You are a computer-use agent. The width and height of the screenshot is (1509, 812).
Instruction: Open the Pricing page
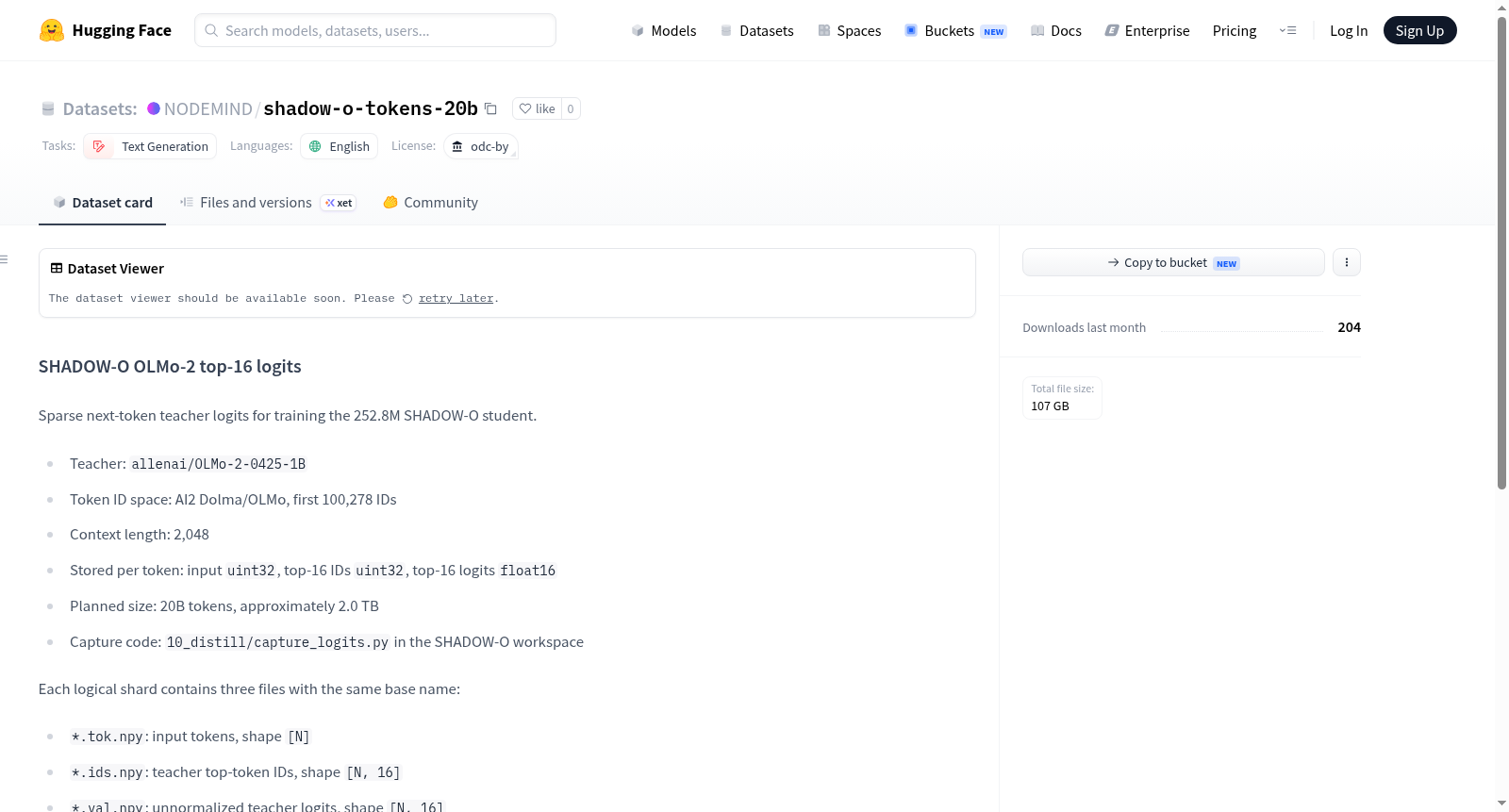click(x=1235, y=30)
